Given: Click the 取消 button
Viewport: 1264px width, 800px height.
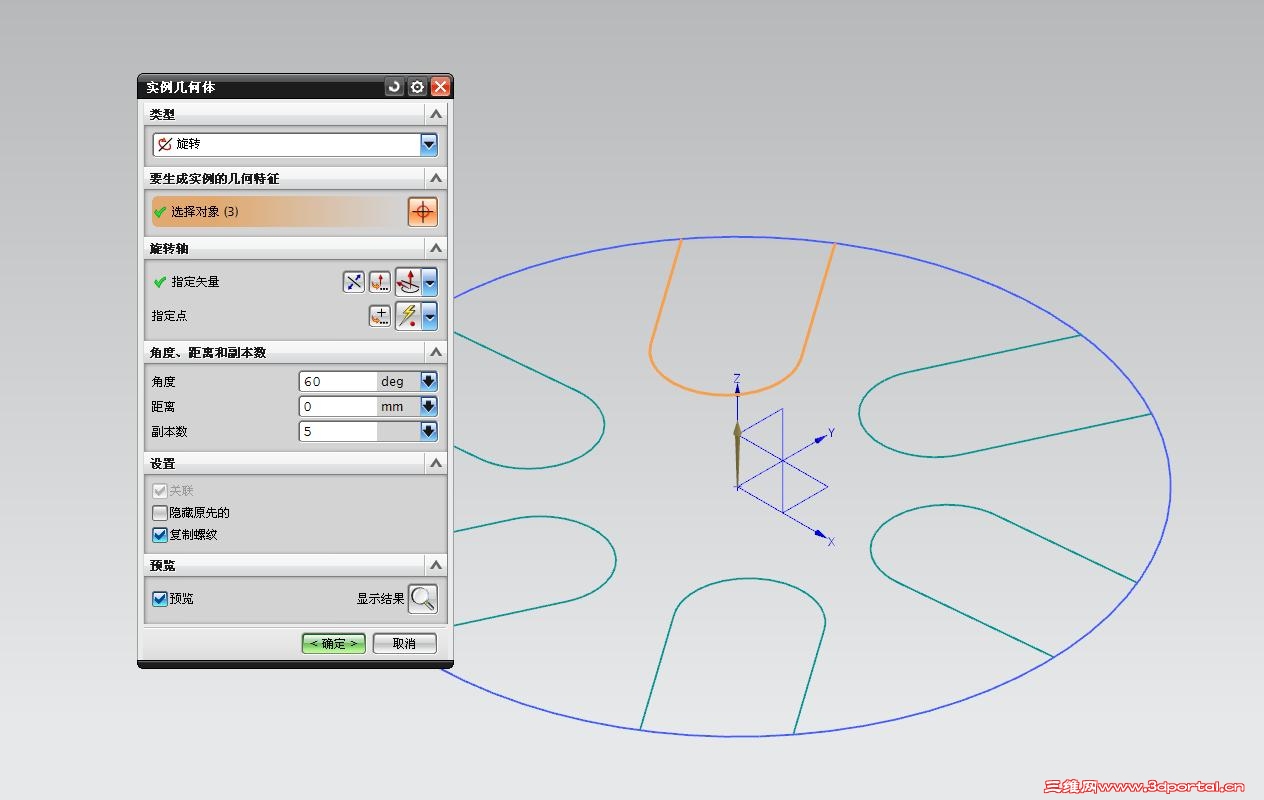Looking at the screenshot, I should pyautogui.click(x=405, y=643).
